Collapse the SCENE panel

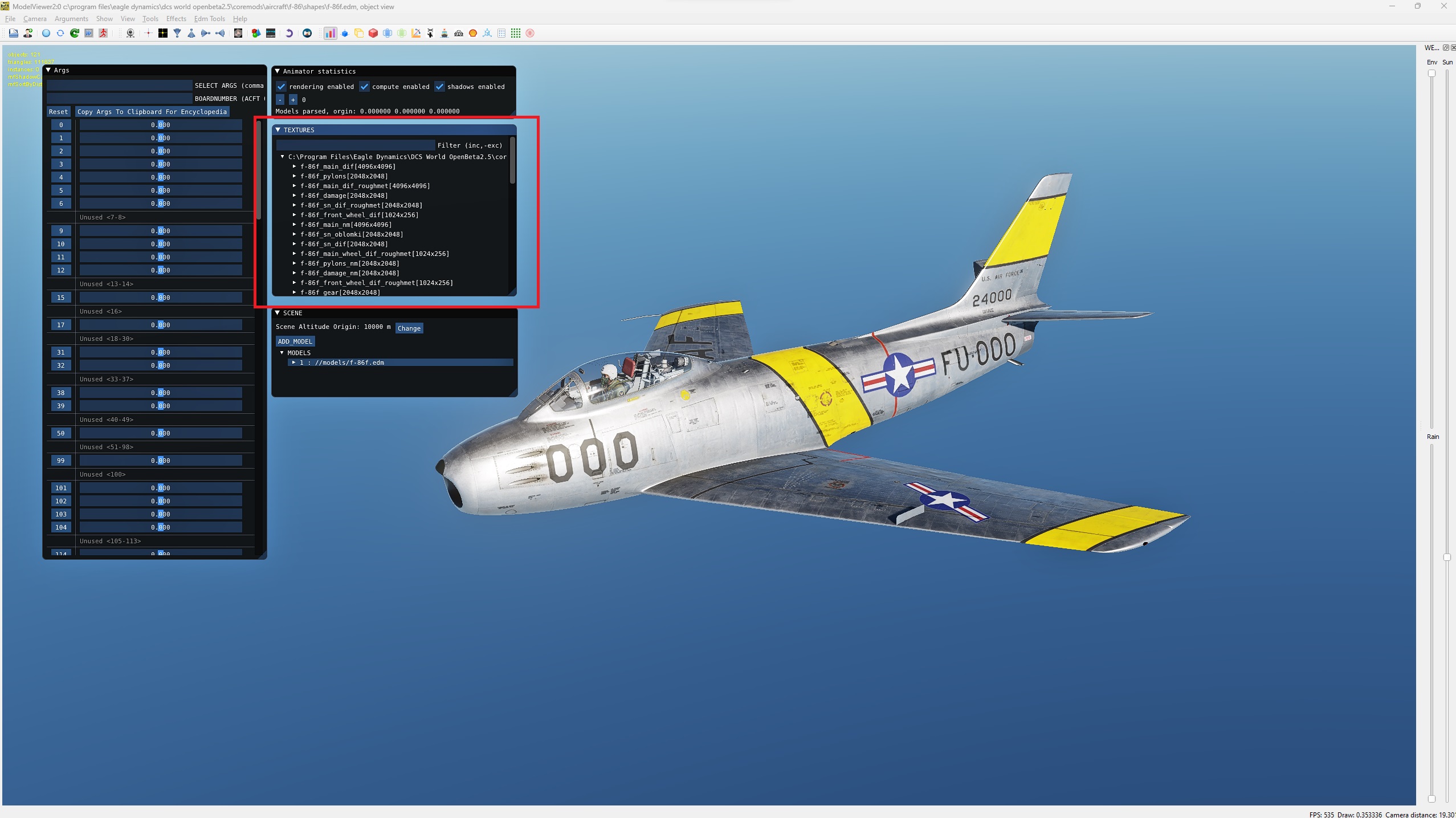click(278, 313)
